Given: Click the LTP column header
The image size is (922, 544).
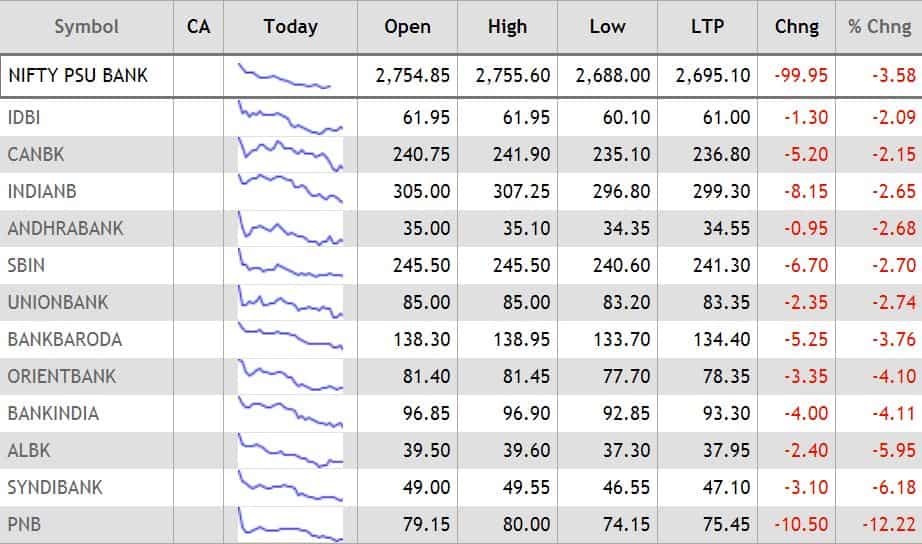Looking at the screenshot, I should point(707,27).
